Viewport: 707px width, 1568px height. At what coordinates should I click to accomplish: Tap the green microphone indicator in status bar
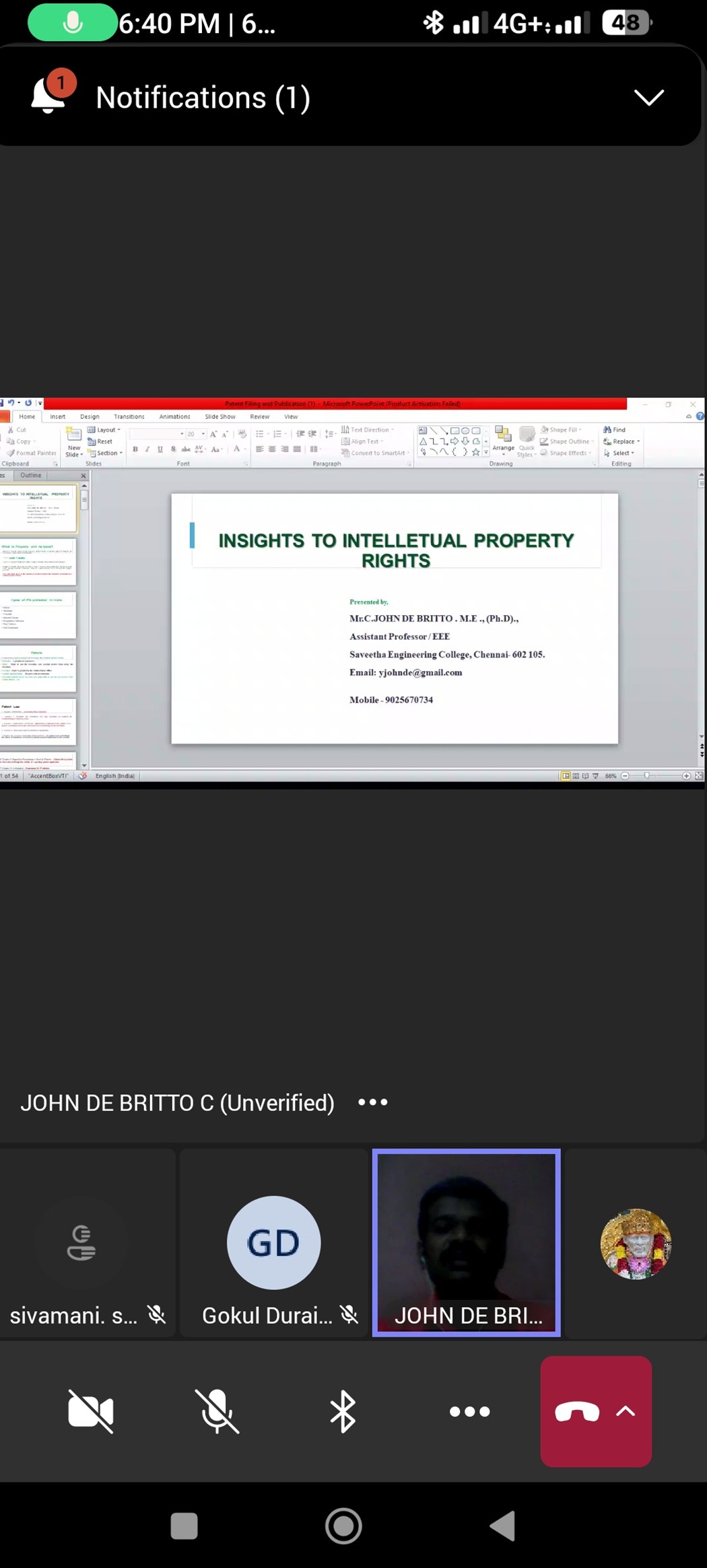tap(72, 23)
